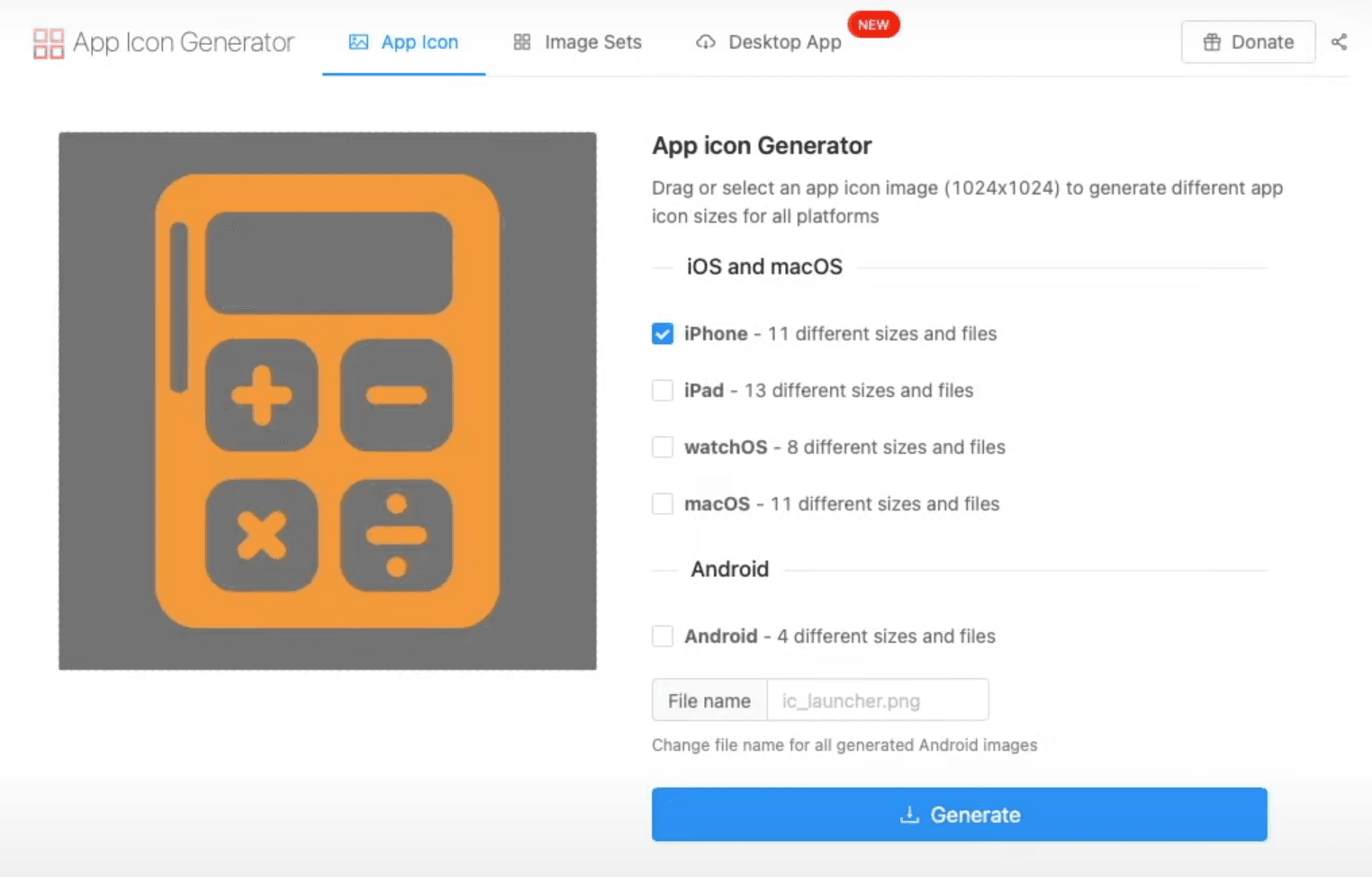Viewport: 1372px width, 877px height.
Task: Click the ic_launcher.png file name field
Action: point(877,701)
